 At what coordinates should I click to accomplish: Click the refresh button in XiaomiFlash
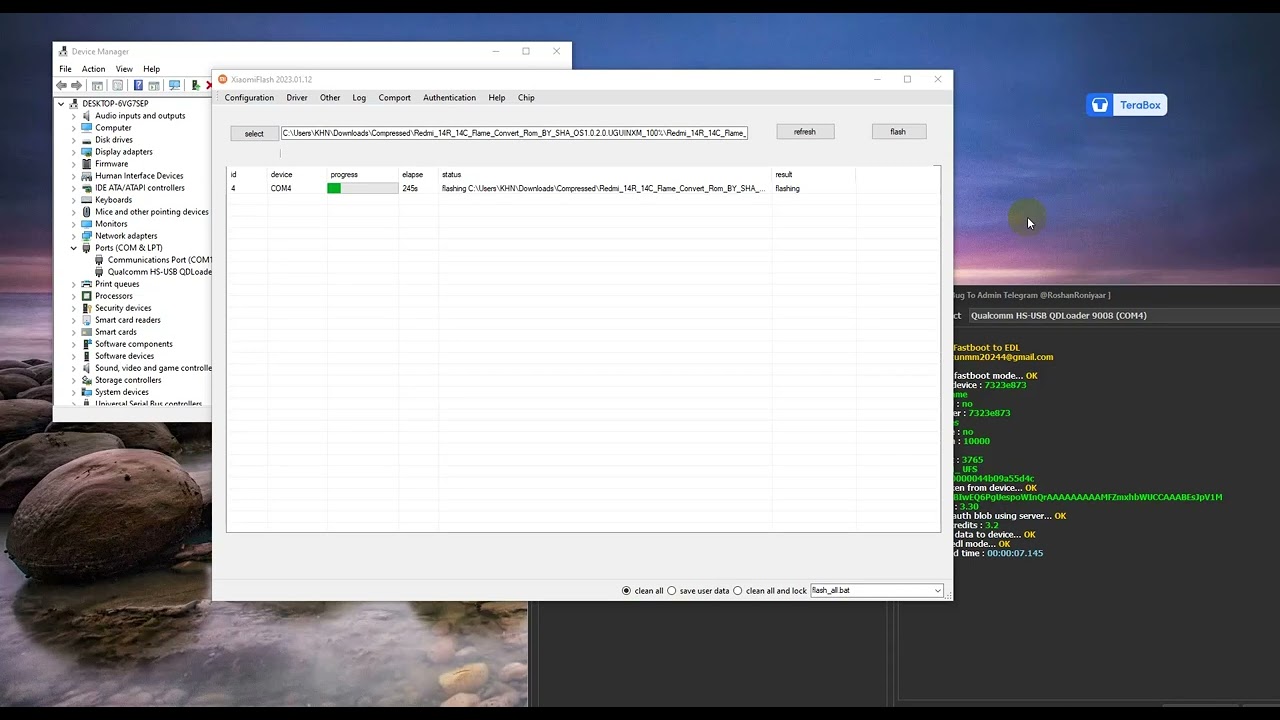[805, 132]
